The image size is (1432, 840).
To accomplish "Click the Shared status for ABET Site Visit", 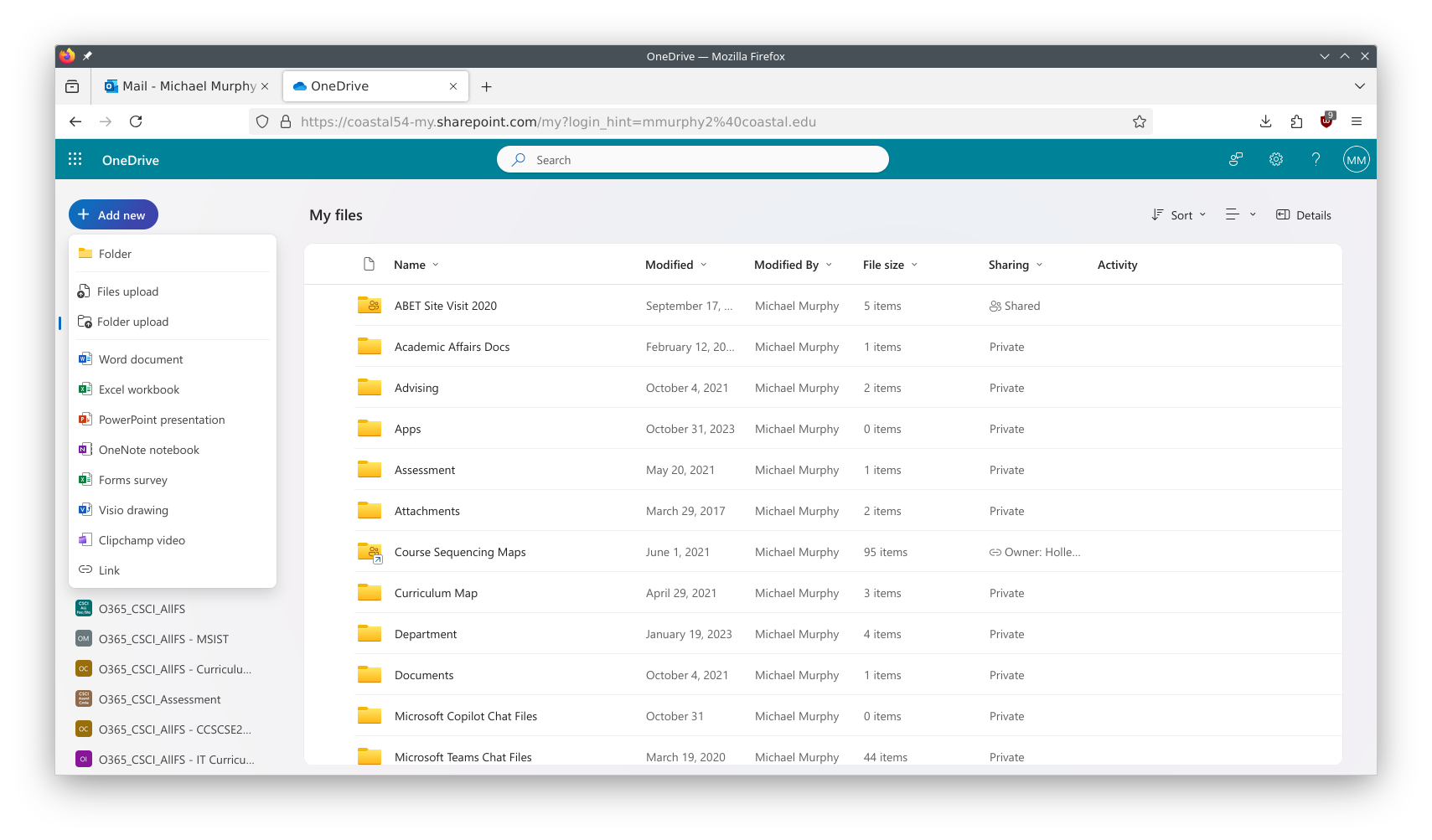I will pos(1014,306).
